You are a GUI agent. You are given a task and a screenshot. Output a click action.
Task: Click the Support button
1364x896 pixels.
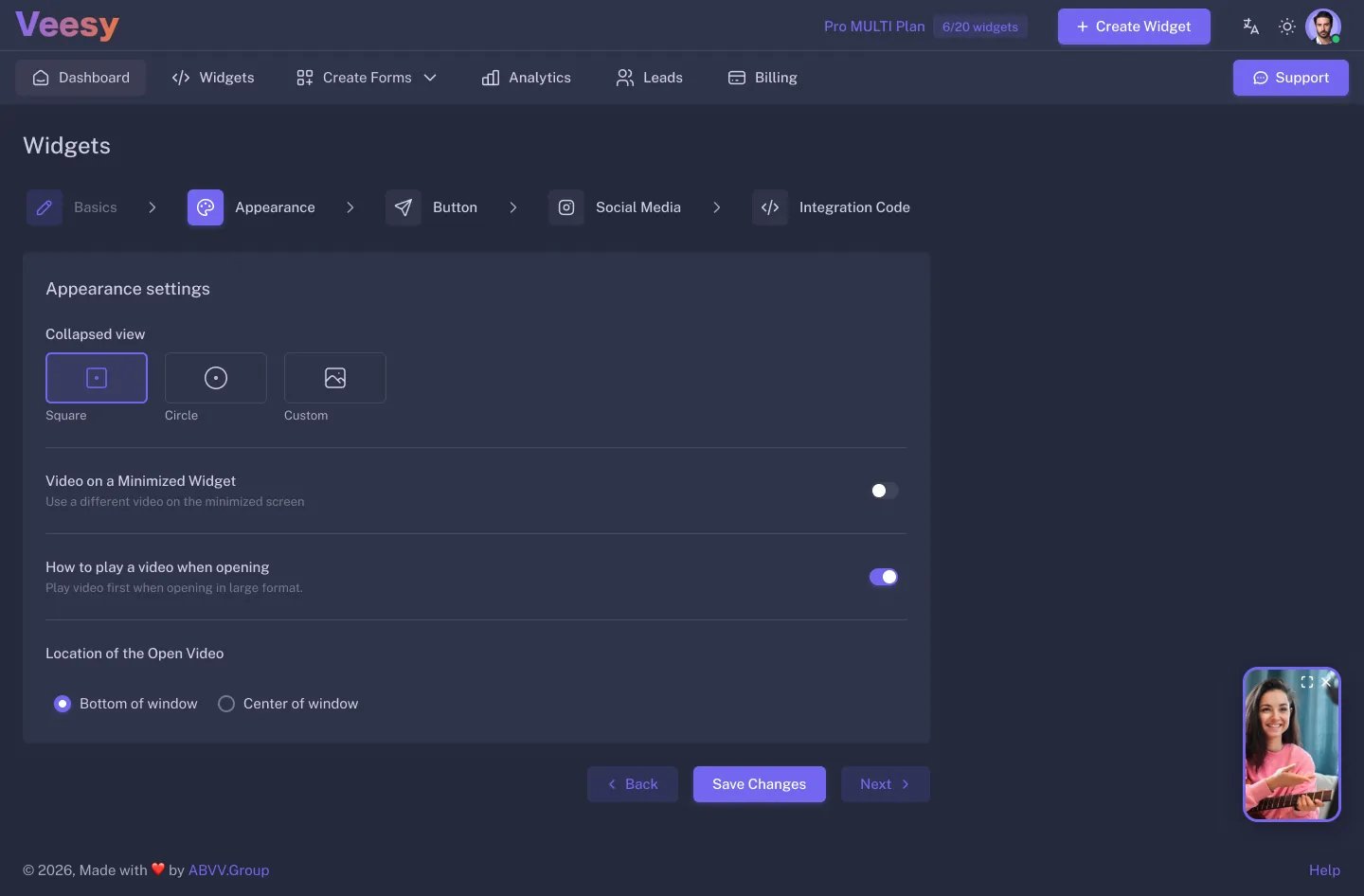(1291, 78)
